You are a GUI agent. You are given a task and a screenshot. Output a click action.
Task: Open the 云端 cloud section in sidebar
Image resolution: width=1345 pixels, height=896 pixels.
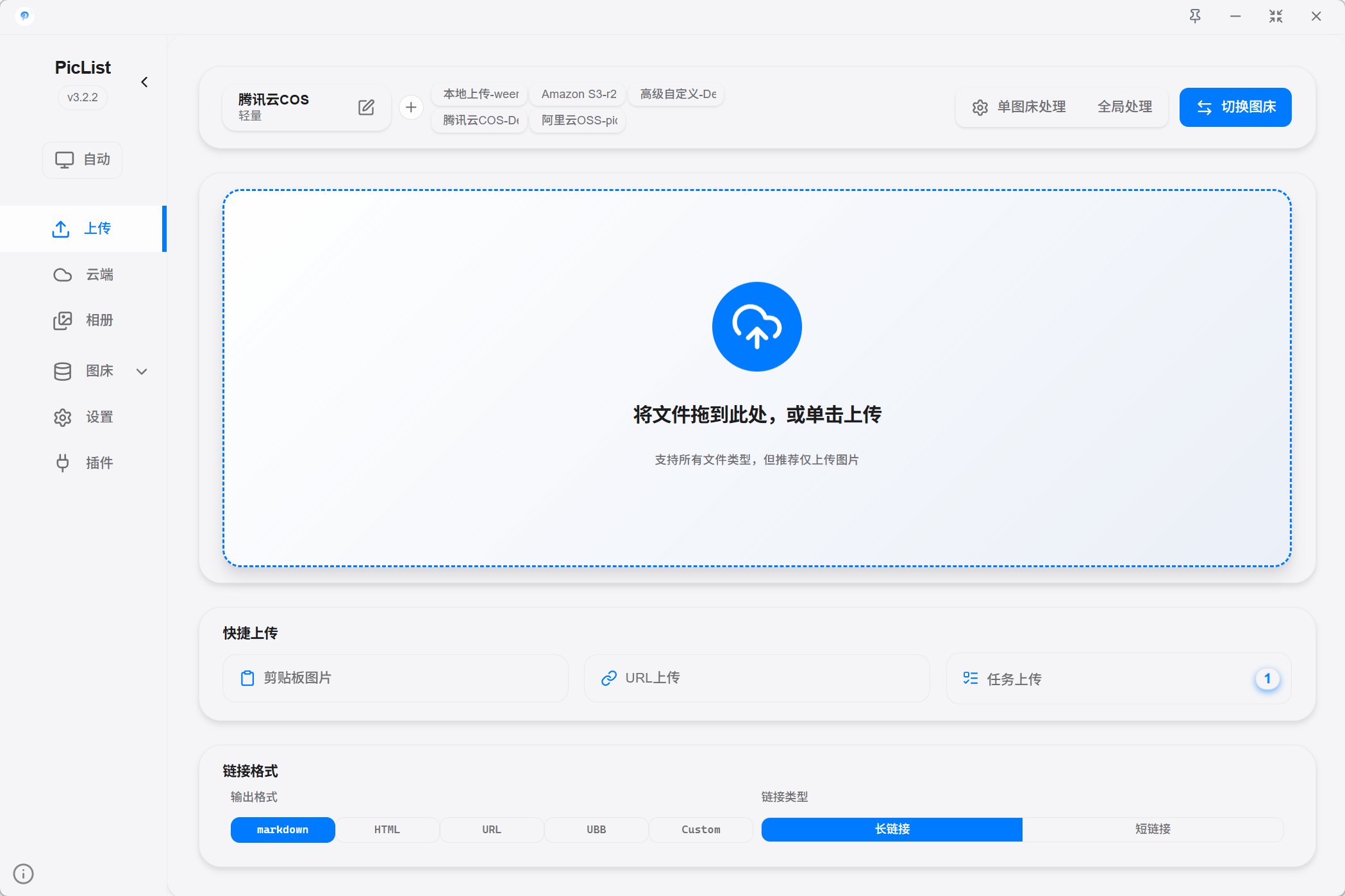point(96,274)
